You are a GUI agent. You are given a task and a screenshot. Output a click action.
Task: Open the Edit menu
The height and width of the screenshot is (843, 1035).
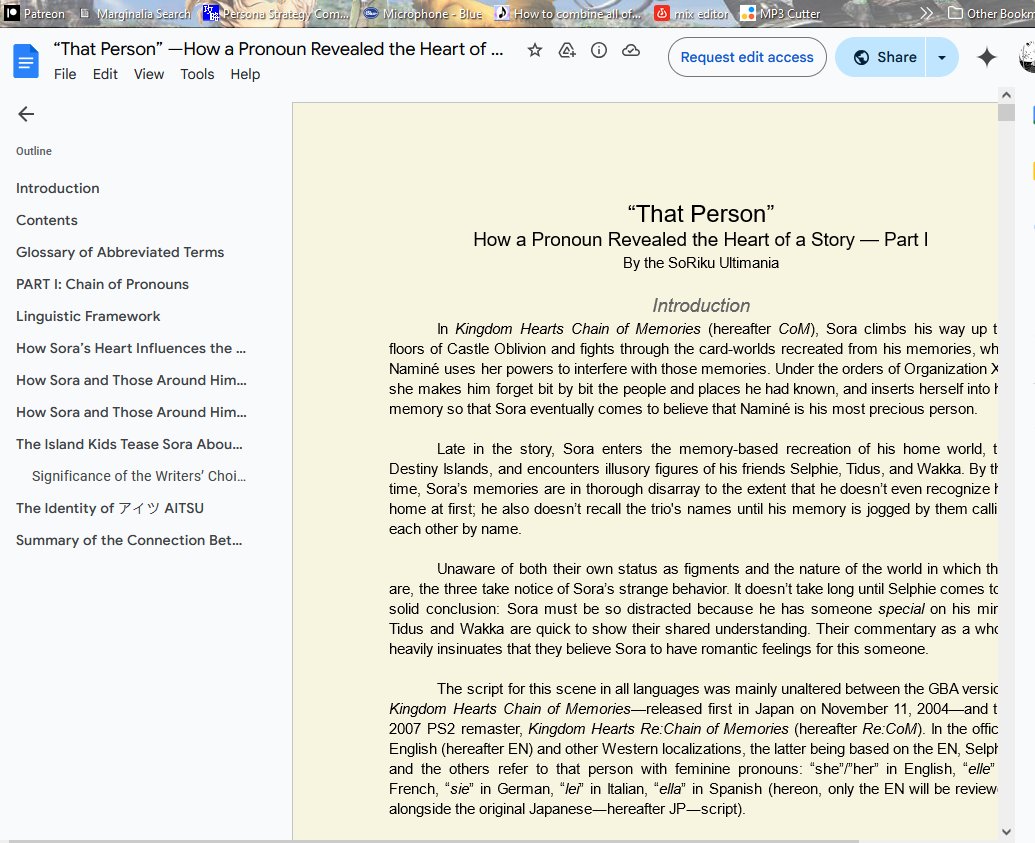pos(105,74)
